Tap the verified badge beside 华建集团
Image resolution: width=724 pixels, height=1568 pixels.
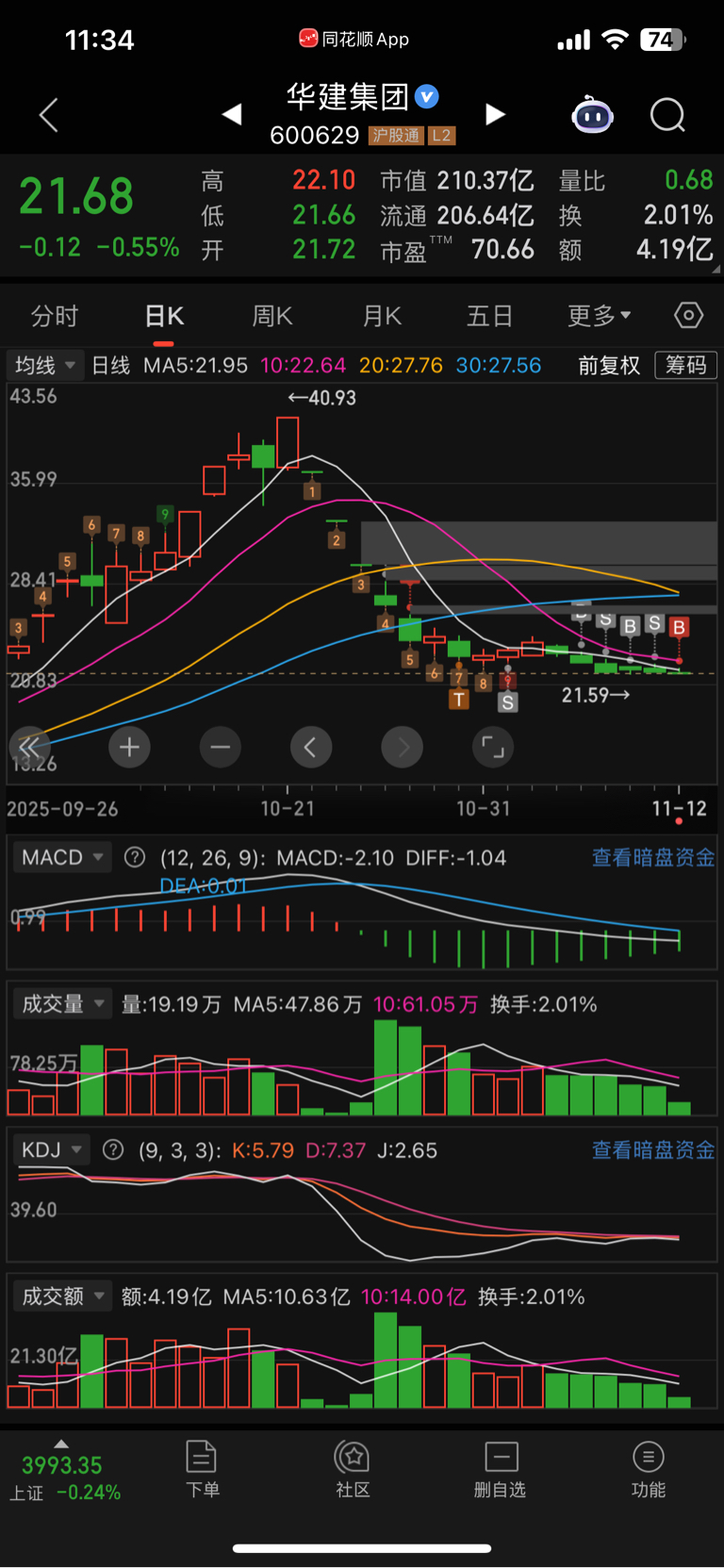(x=427, y=96)
